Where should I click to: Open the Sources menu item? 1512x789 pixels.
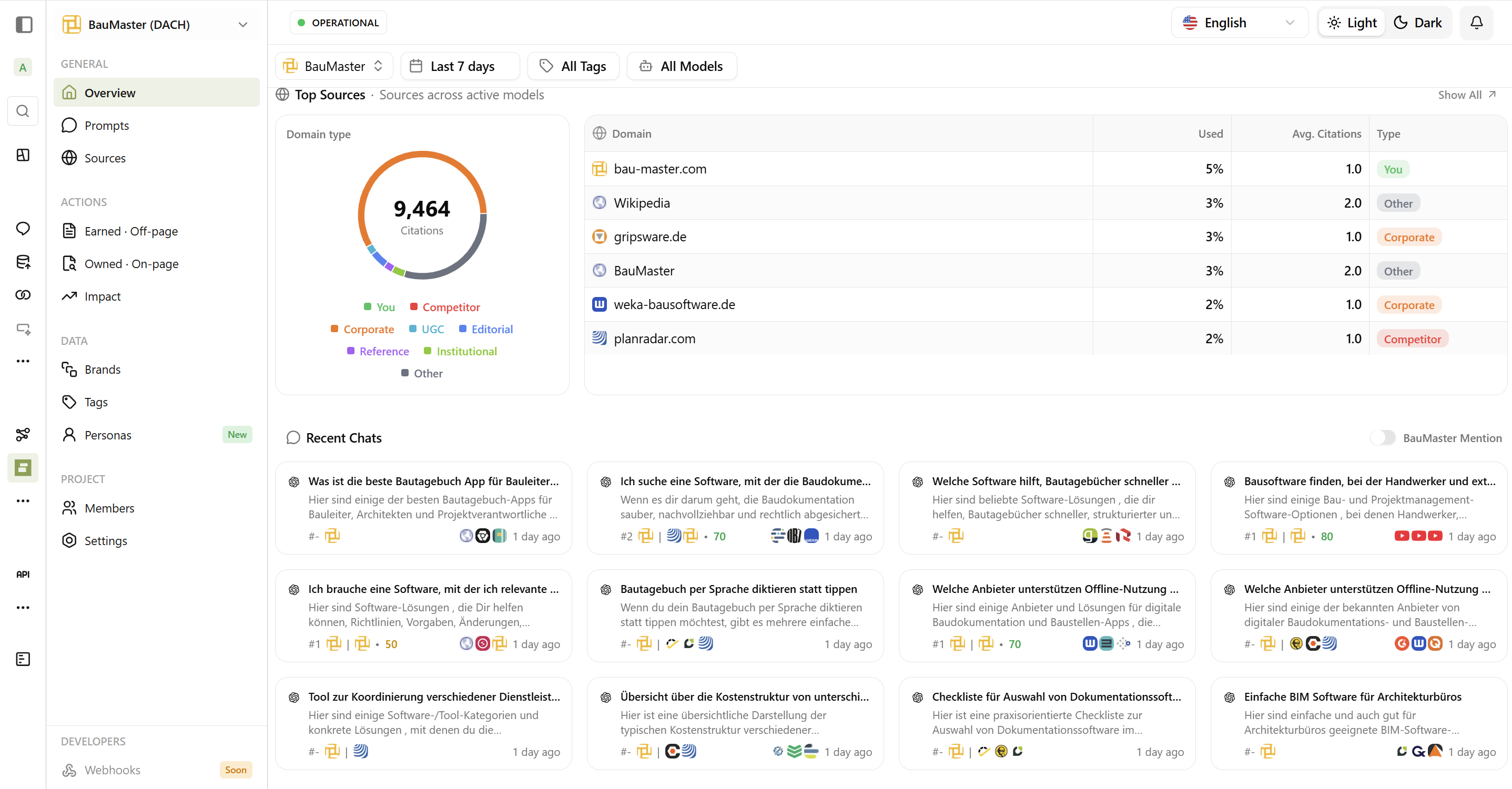click(105, 158)
